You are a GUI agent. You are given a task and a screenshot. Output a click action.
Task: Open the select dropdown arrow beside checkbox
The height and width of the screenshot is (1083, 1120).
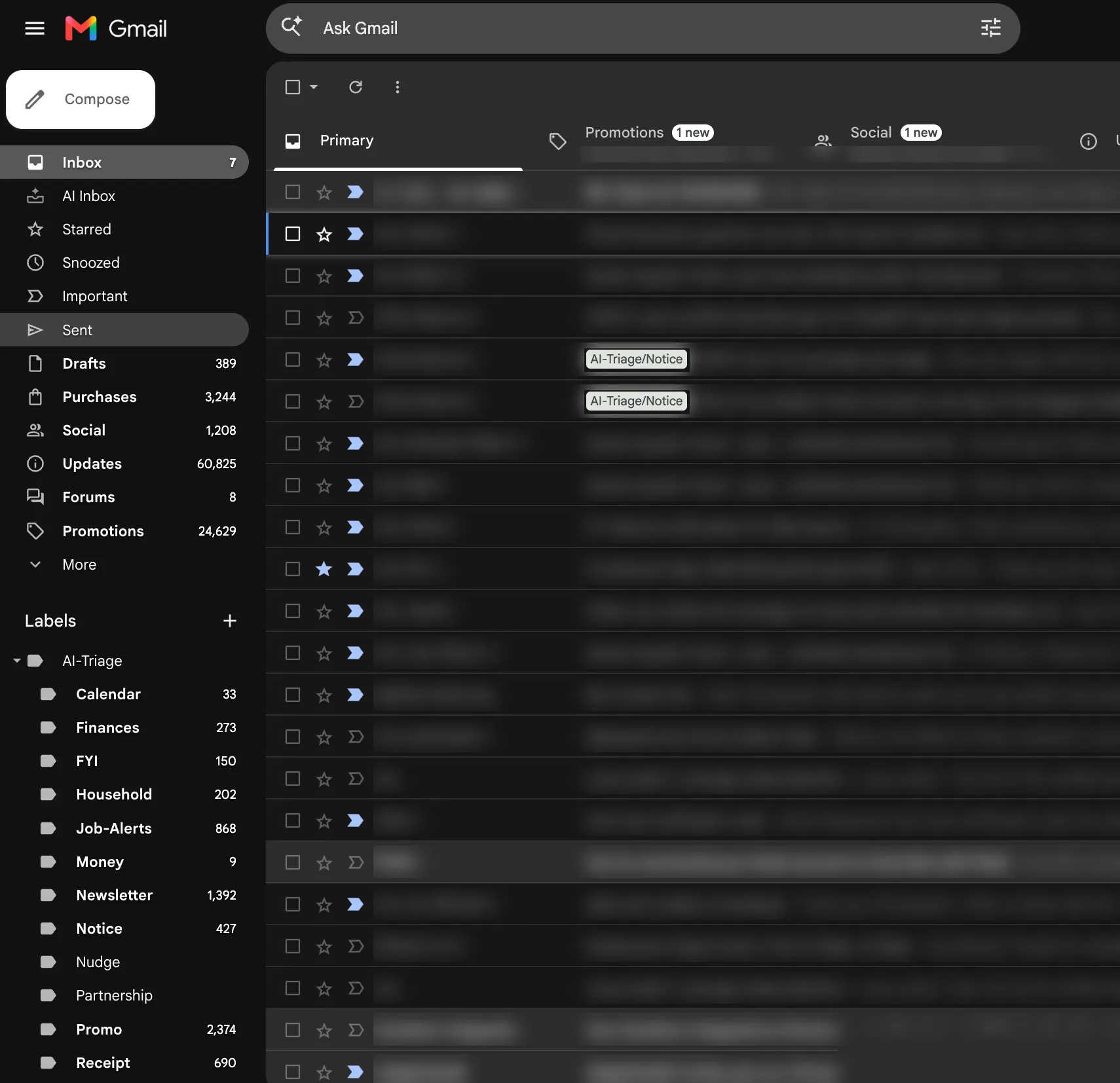314,87
